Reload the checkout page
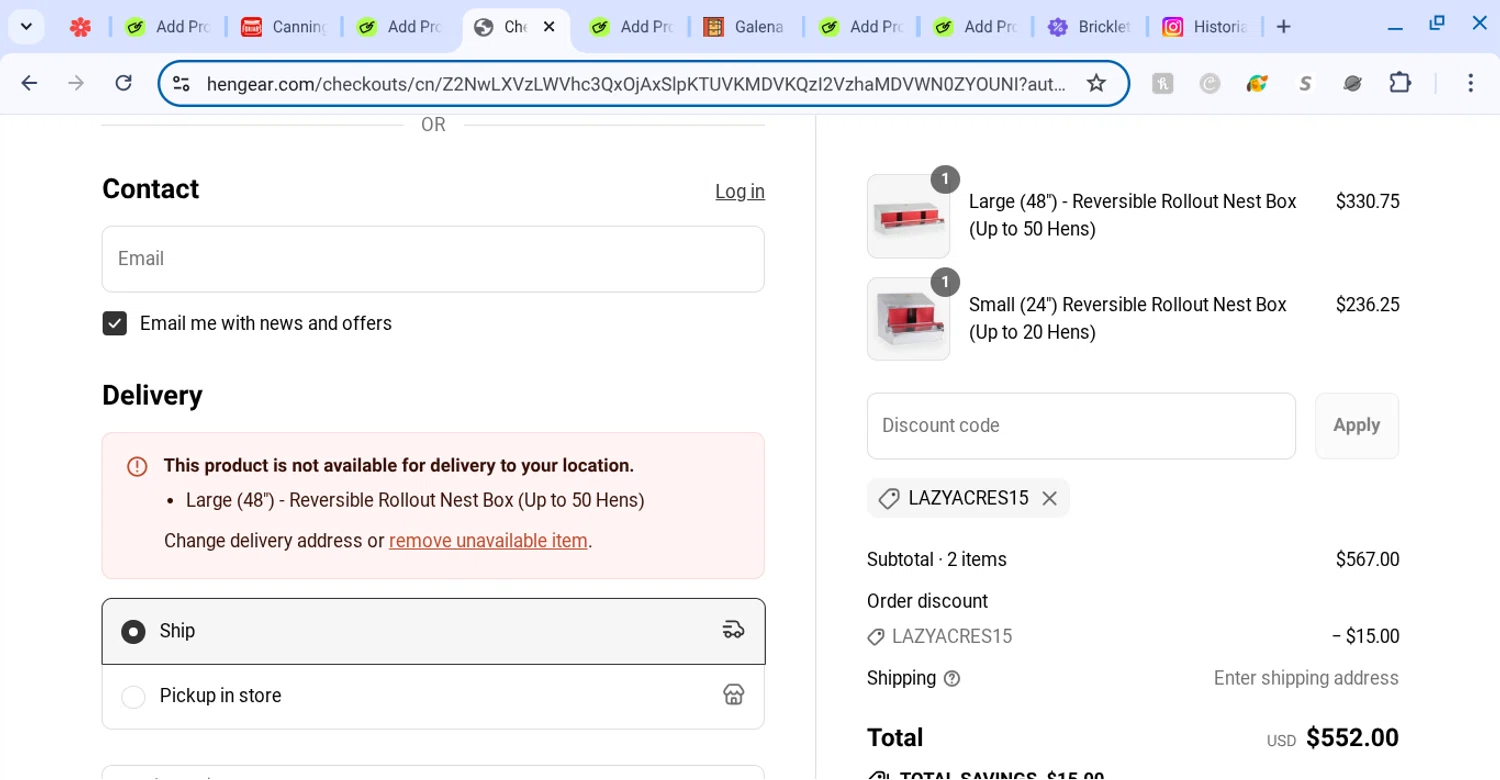This screenshot has height=780, width=1500. 123,83
